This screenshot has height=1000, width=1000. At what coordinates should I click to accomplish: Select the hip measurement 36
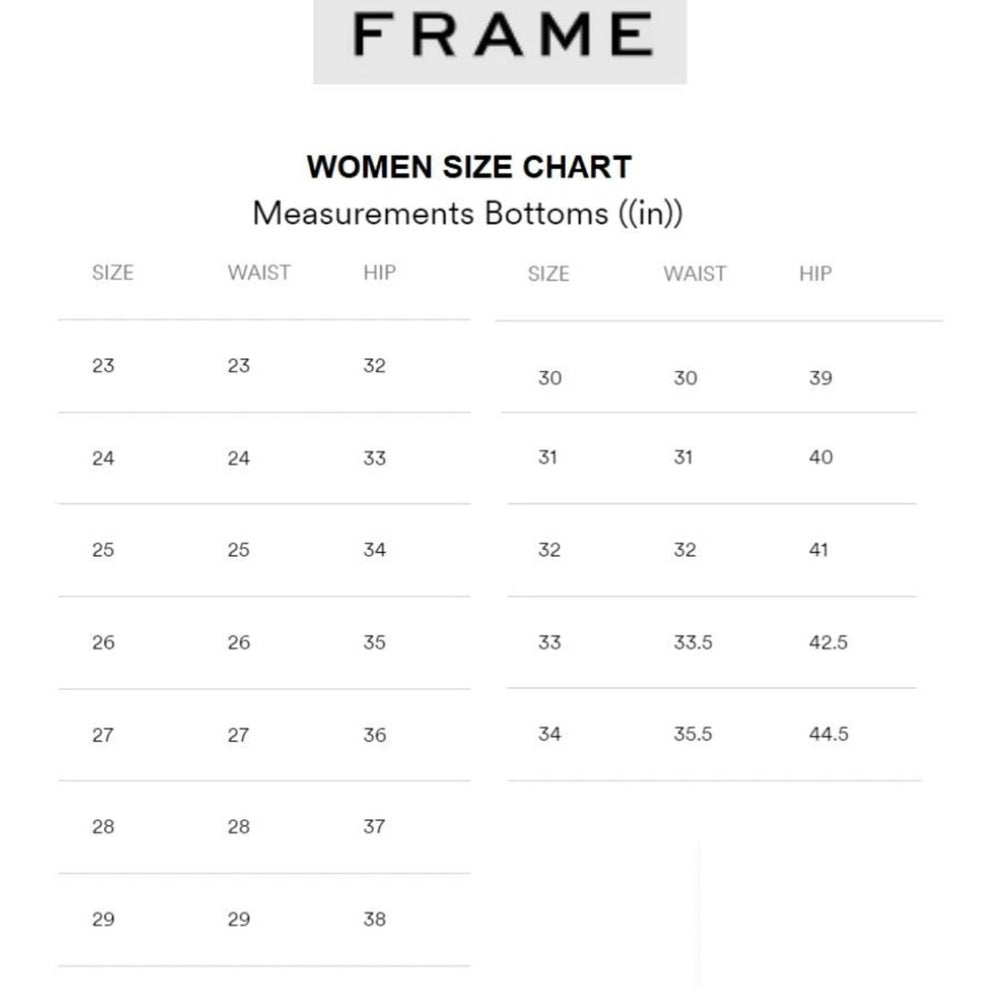(374, 735)
